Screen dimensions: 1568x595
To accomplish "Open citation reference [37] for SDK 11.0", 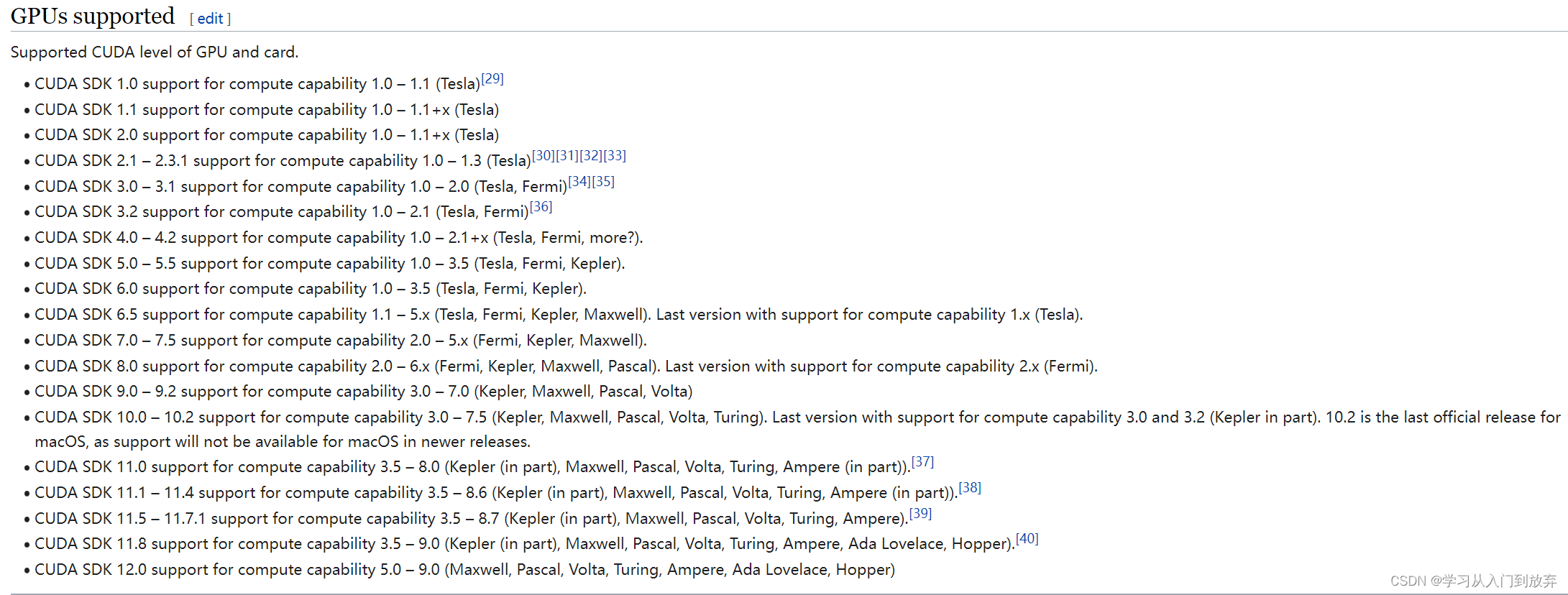I will (x=923, y=461).
